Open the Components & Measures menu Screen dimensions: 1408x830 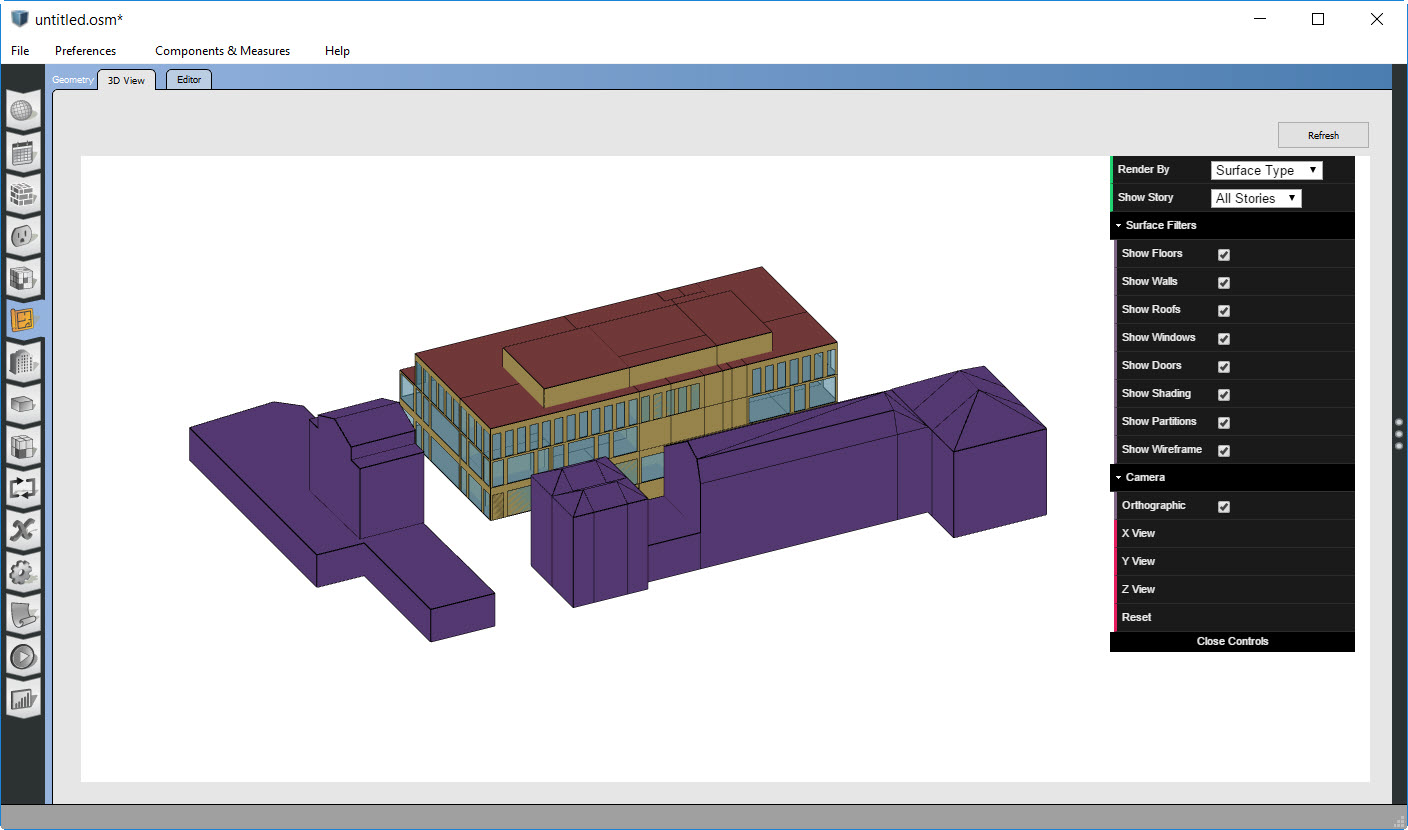(x=222, y=50)
